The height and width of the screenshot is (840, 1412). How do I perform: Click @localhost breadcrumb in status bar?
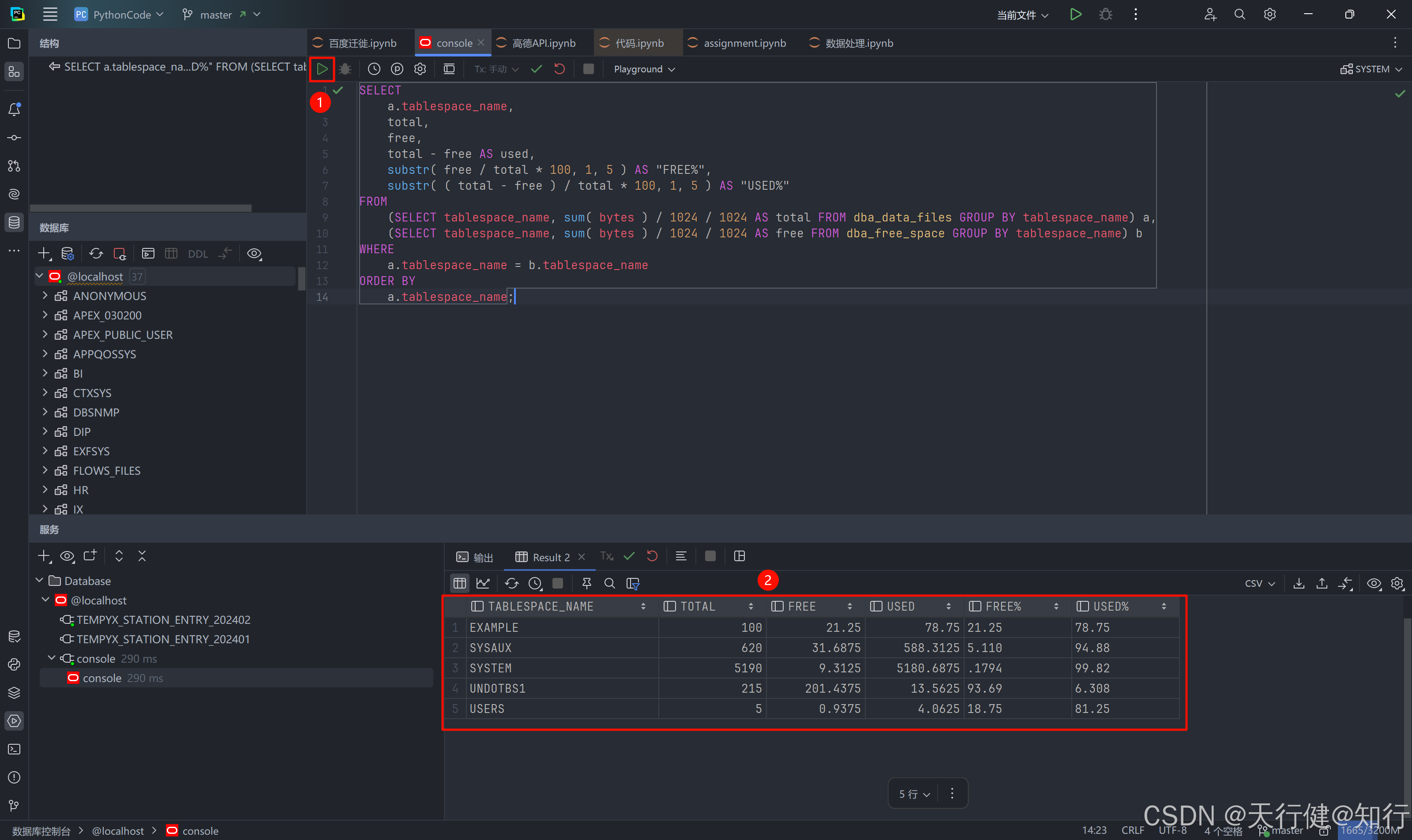pos(118,830)
